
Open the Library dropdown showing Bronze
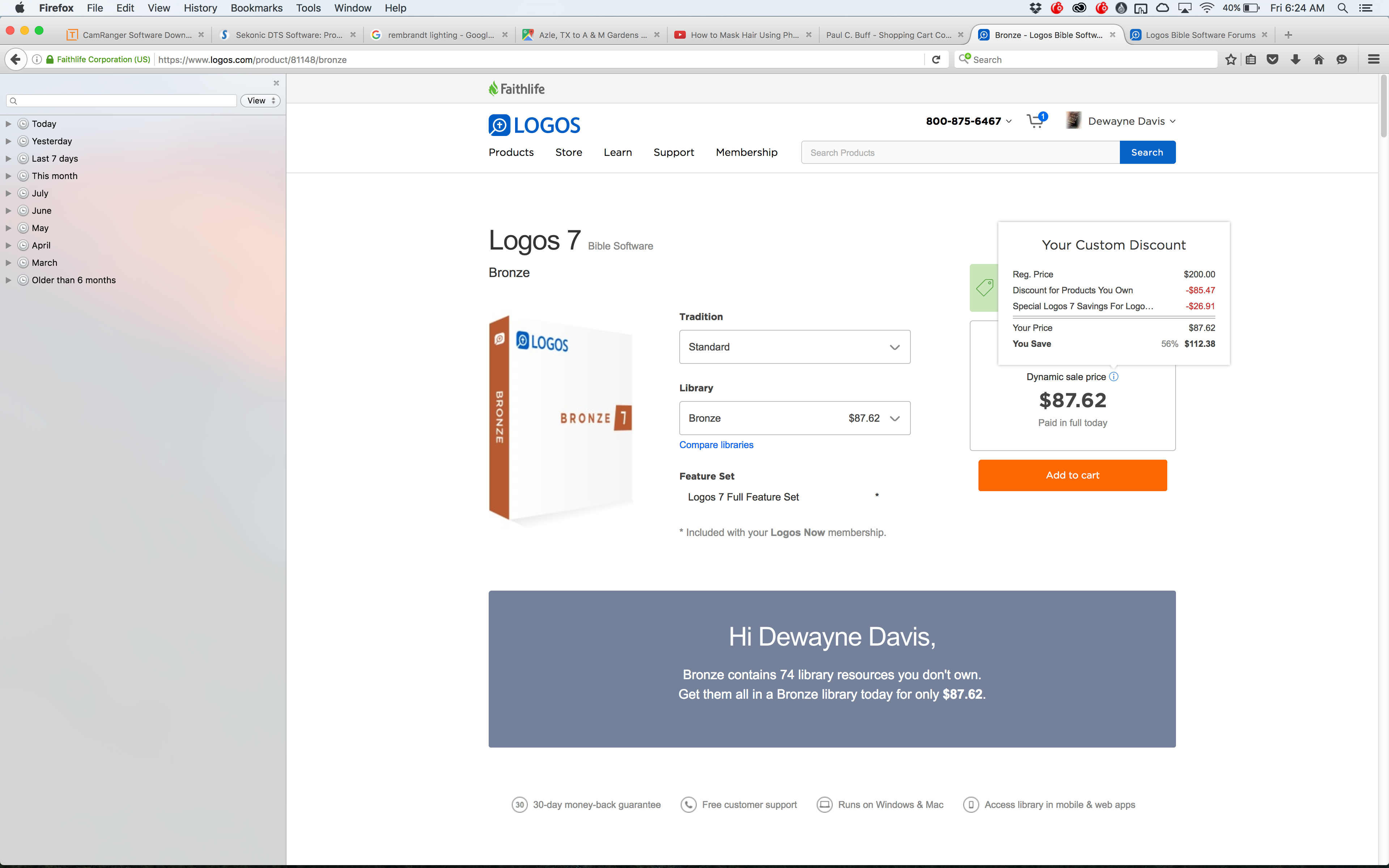tap(794, 418)
